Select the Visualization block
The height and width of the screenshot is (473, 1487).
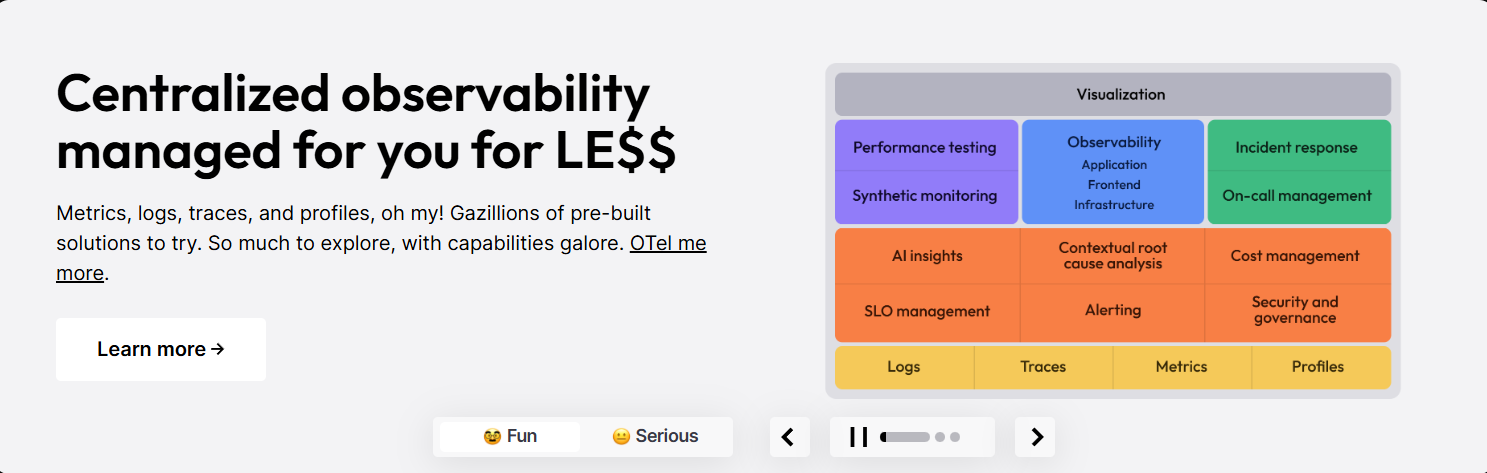coord(1113,94)
